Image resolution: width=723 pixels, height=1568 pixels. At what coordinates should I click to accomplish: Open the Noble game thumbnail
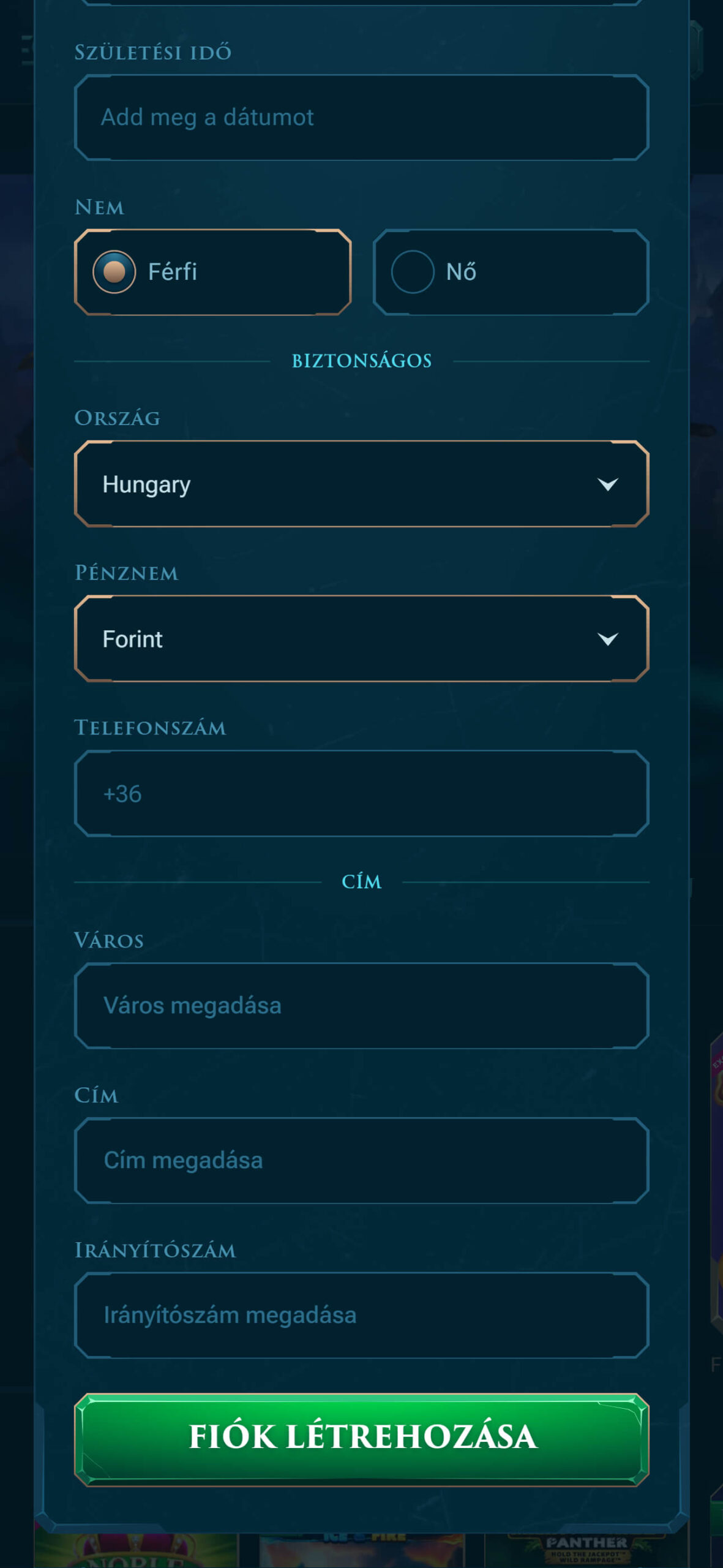pyautogui.click(x=136, y=1551)
